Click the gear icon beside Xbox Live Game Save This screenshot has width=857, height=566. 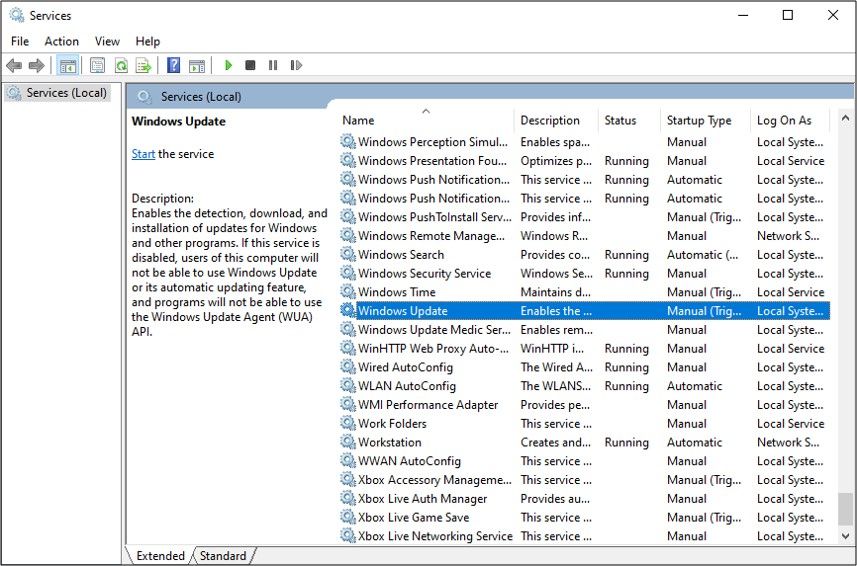(348, 517)
